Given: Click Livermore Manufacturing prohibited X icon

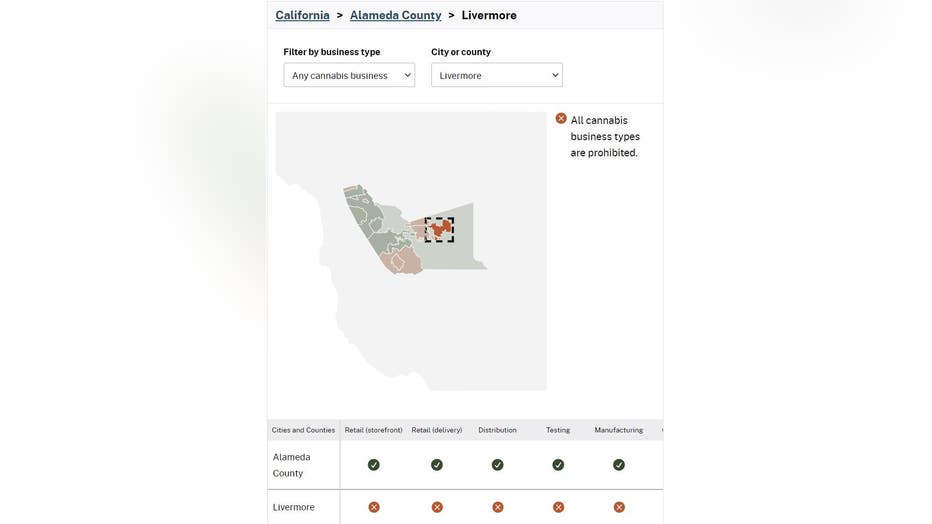Looking at the screenshot, I should [x=619, y=507].
